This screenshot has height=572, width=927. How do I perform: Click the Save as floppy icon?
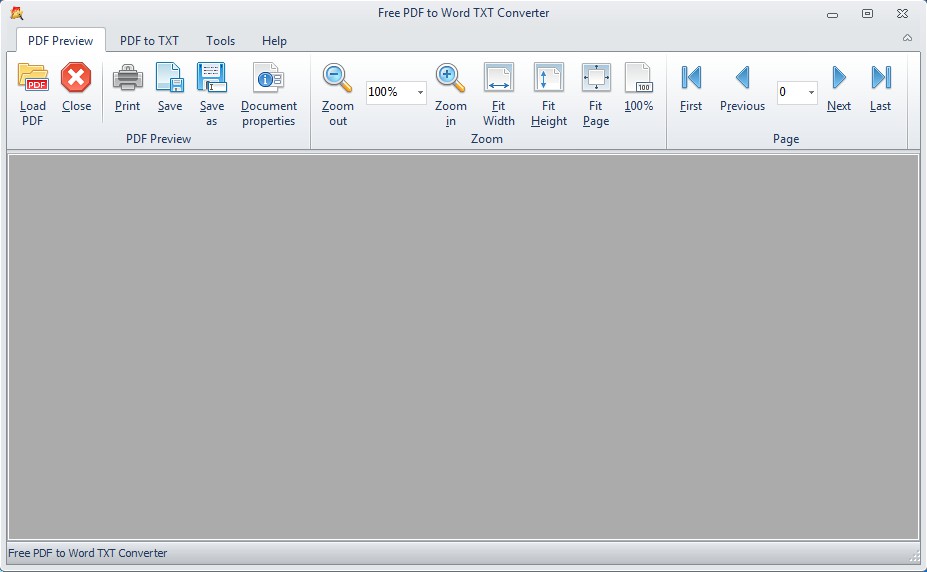[x=212, y=77]
